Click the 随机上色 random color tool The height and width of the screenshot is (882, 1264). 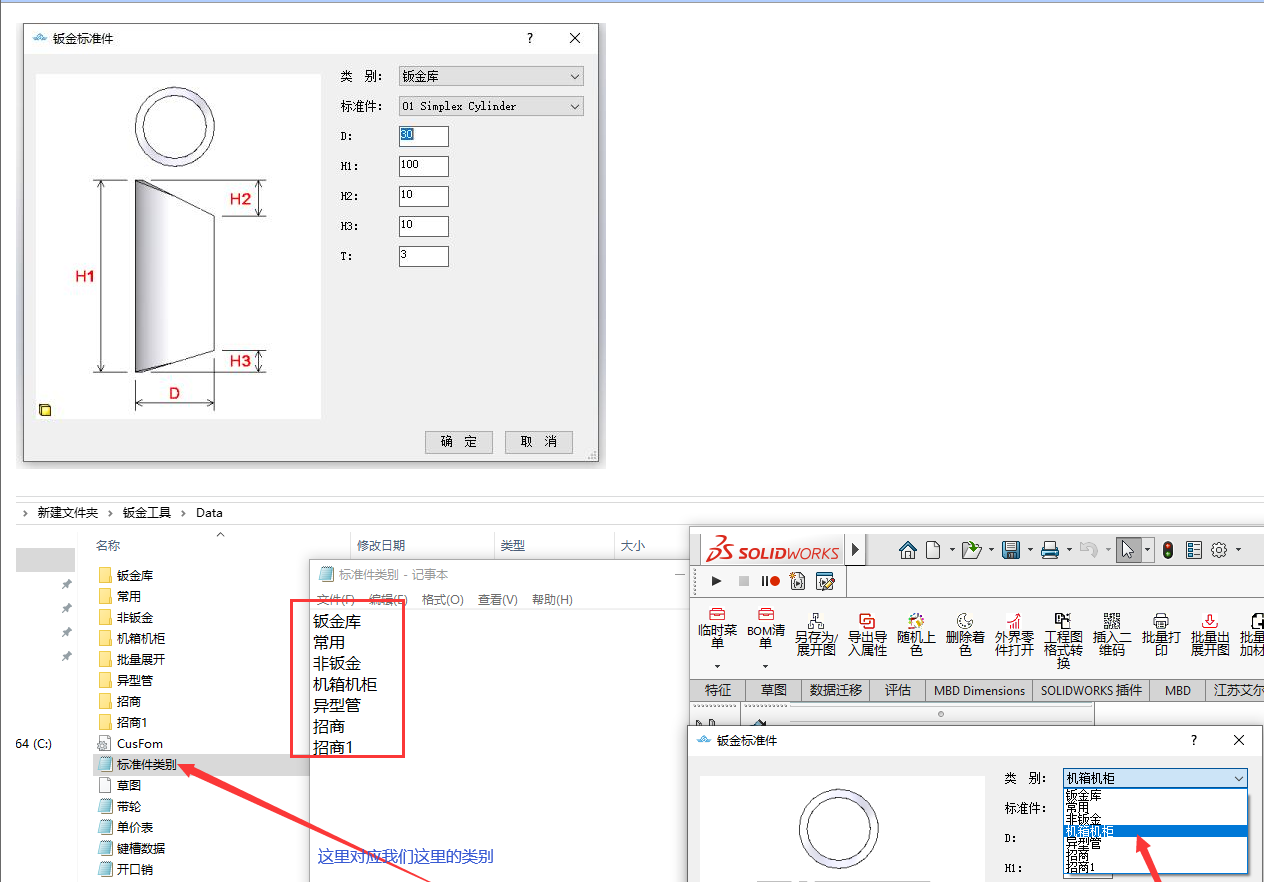pyautogui.click(x=916, y=634)
